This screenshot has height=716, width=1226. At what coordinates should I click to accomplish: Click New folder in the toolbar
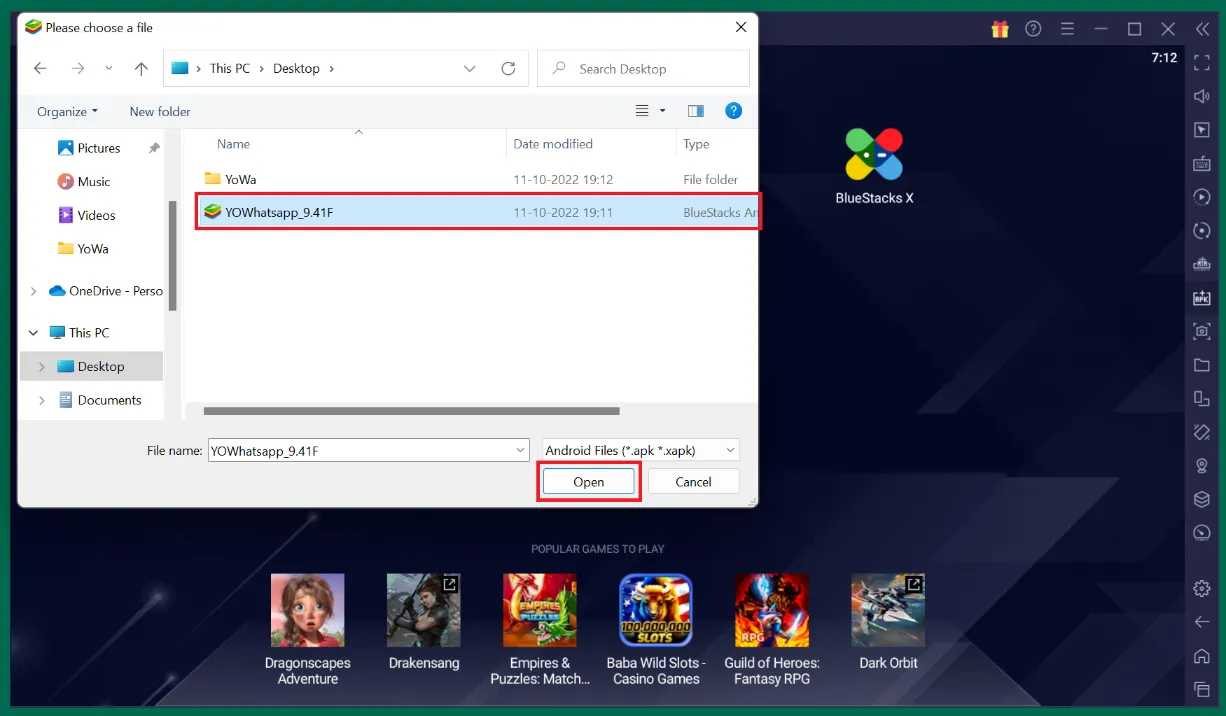click(x=160, y=111)
